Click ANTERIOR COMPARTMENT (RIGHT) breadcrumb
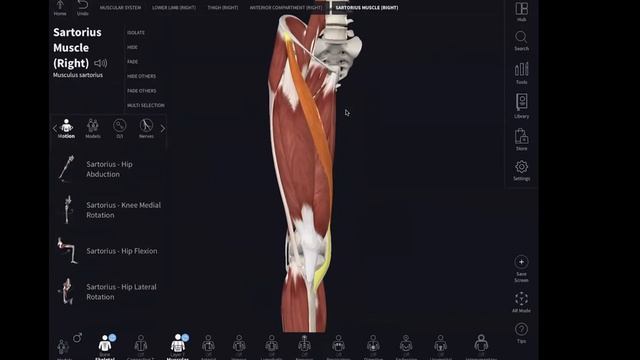The height and width of the screenshot is (360, 640). pos(286,8)
